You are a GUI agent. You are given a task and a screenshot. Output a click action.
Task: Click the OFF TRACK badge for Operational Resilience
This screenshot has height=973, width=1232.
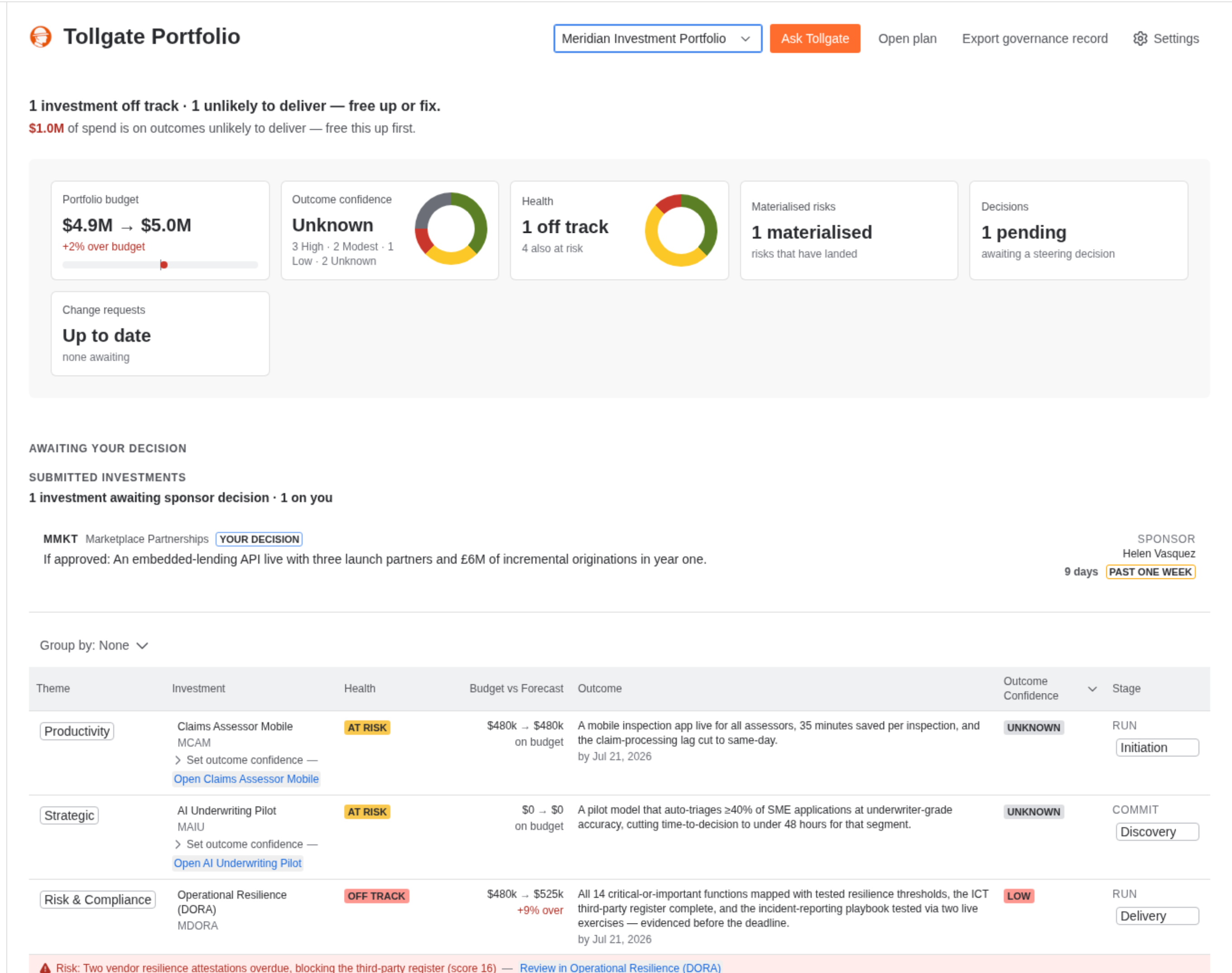tap(376, 896)
